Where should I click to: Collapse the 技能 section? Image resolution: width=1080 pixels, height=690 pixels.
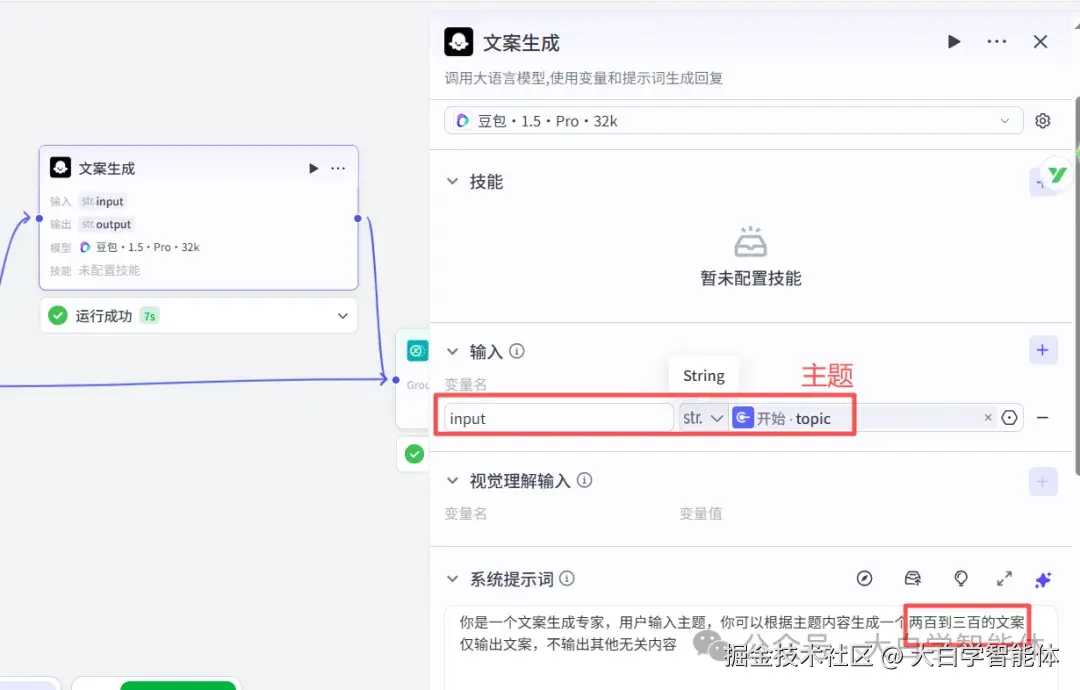(x=453, y=181)
